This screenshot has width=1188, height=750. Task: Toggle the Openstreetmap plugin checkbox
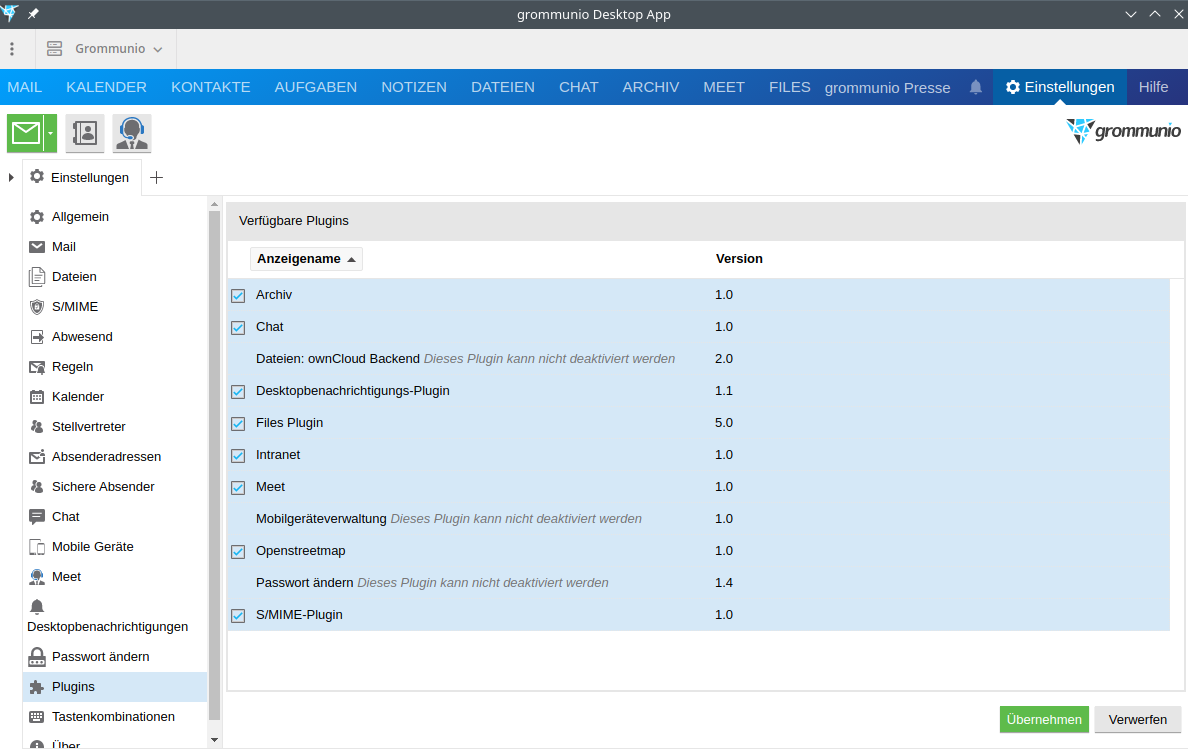238,552
